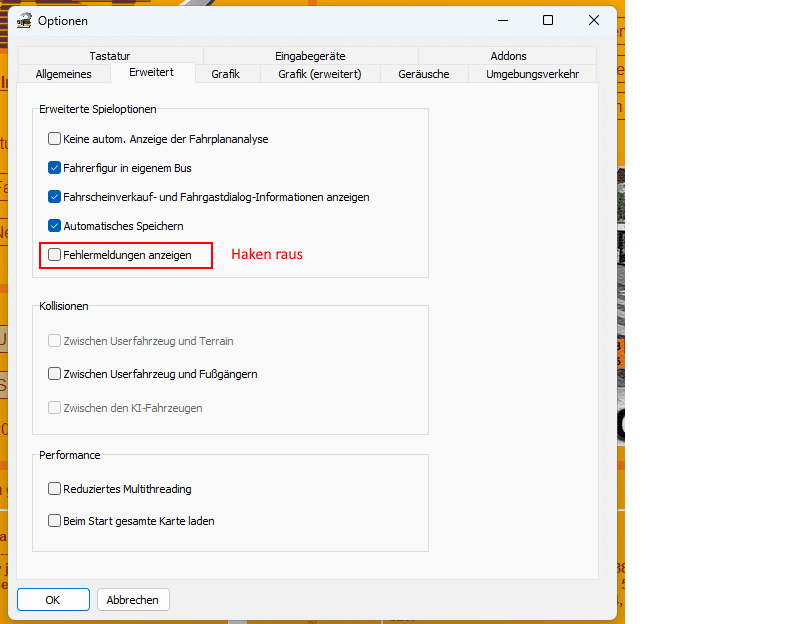Open the Eingabegeräte tab
The width and height of the screenshot is (800, 624).
pos(310,56)
